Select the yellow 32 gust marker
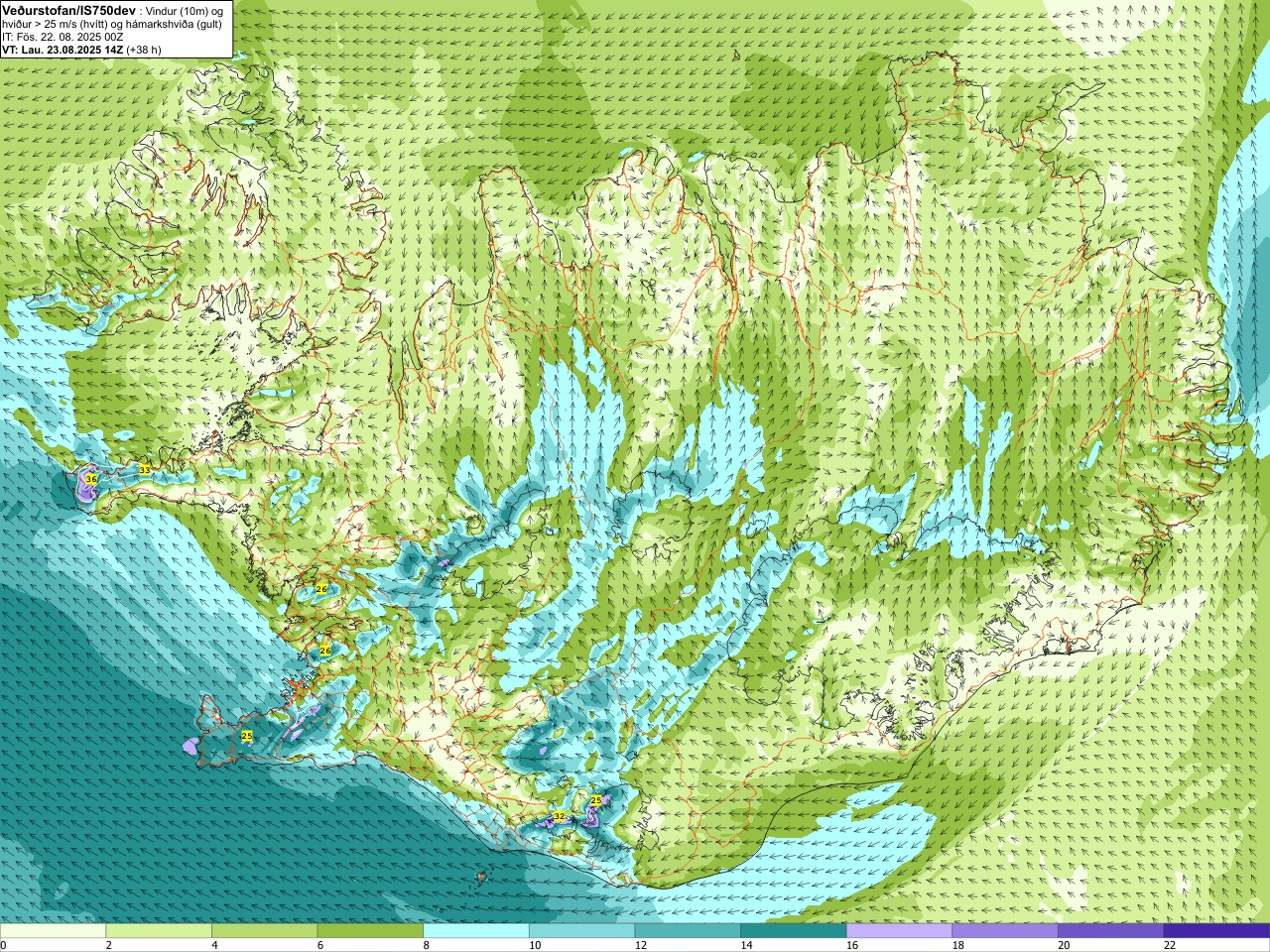The width and height of the screenshot is (1270, 952). click(559, 816)
